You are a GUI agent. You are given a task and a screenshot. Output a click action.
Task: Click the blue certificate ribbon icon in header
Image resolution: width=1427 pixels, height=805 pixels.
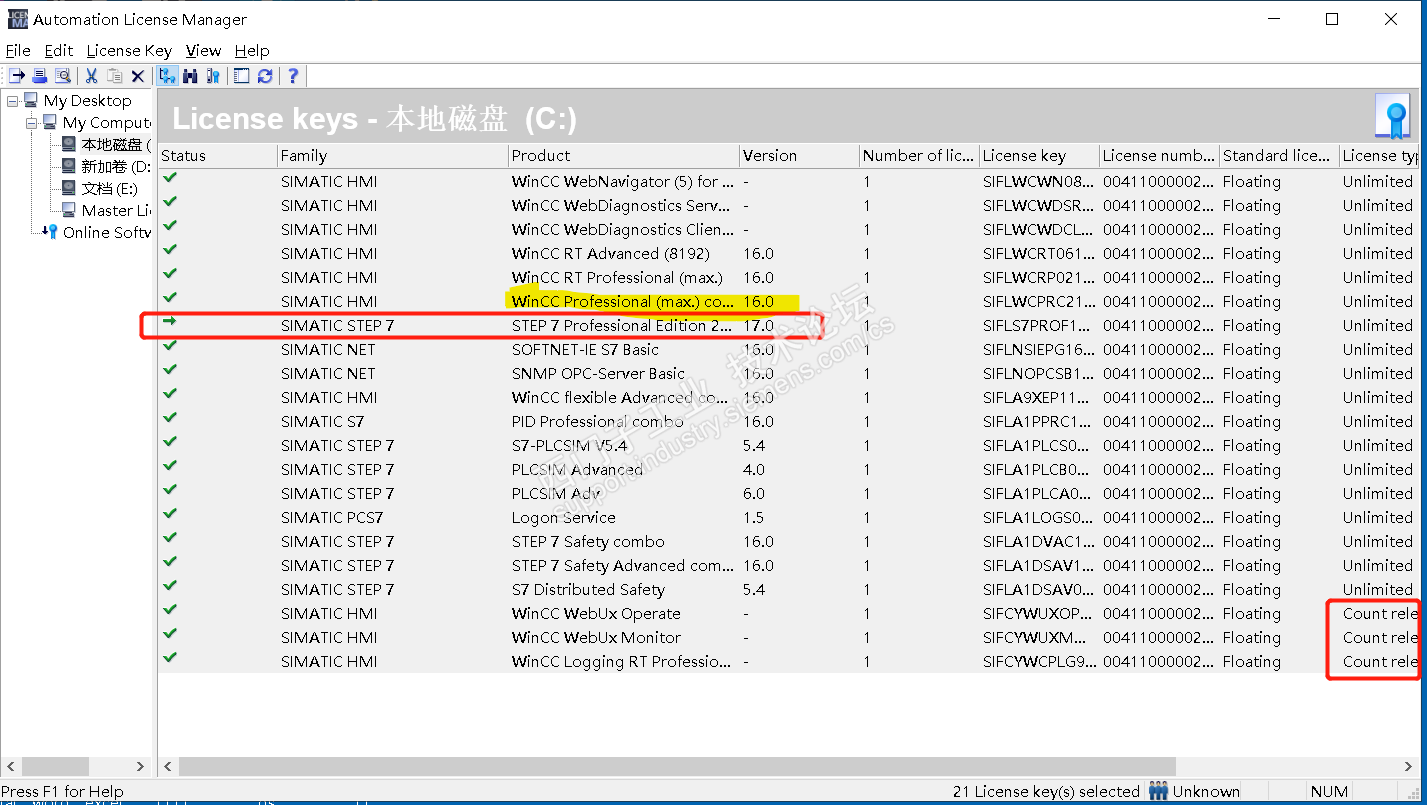1393,119
